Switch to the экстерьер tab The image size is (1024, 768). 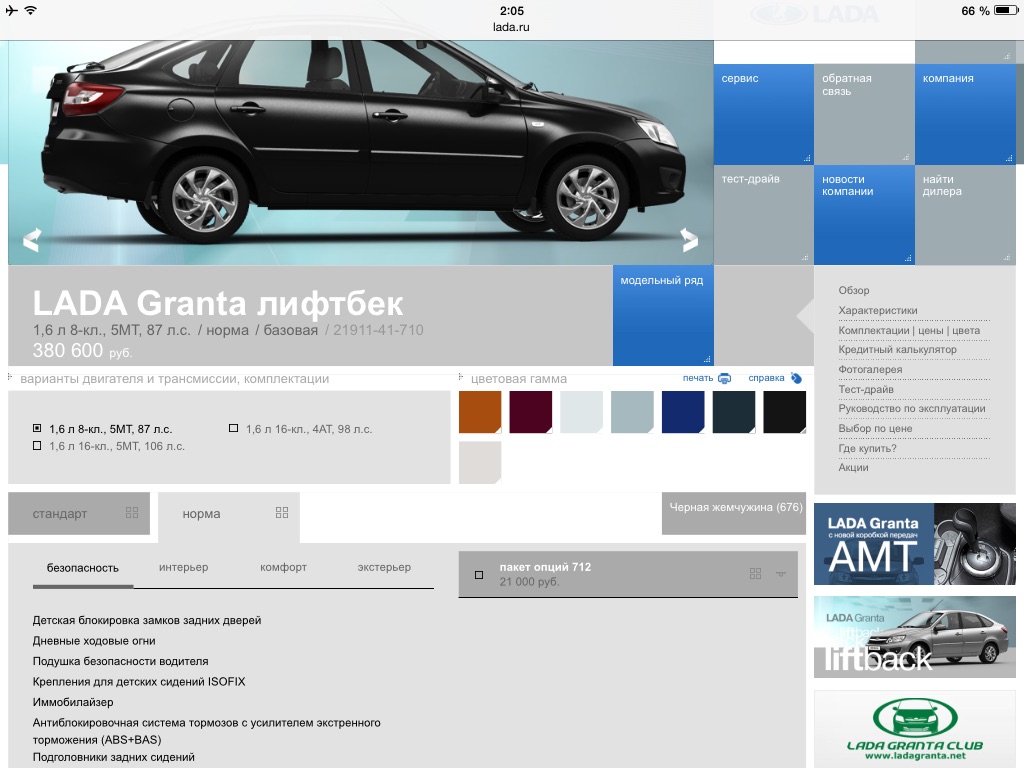(x=384, y=568)
